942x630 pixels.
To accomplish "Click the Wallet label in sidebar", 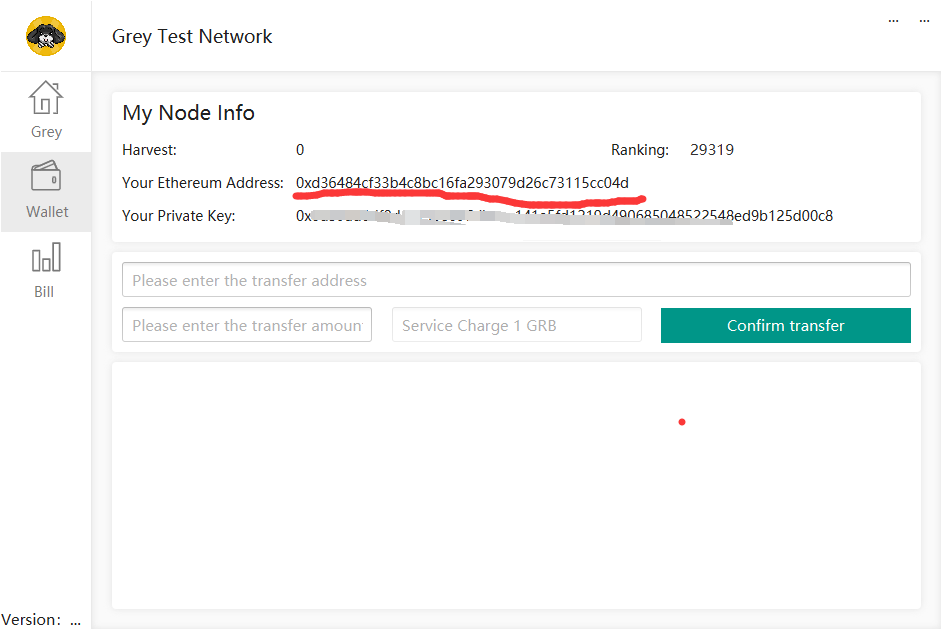I will click(x=47, y=212).
